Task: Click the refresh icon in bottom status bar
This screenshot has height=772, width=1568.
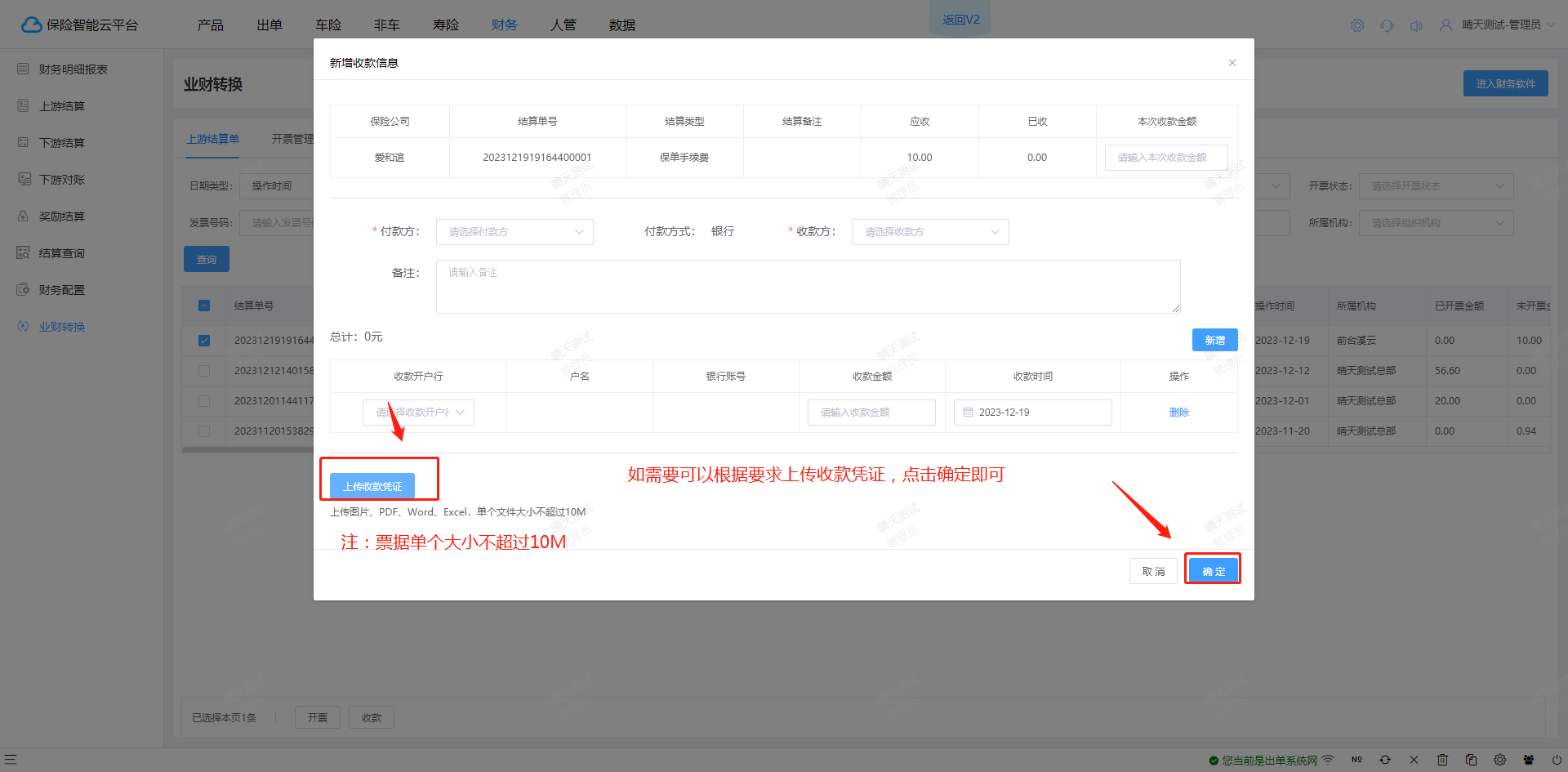Action: click(1385, 760)
